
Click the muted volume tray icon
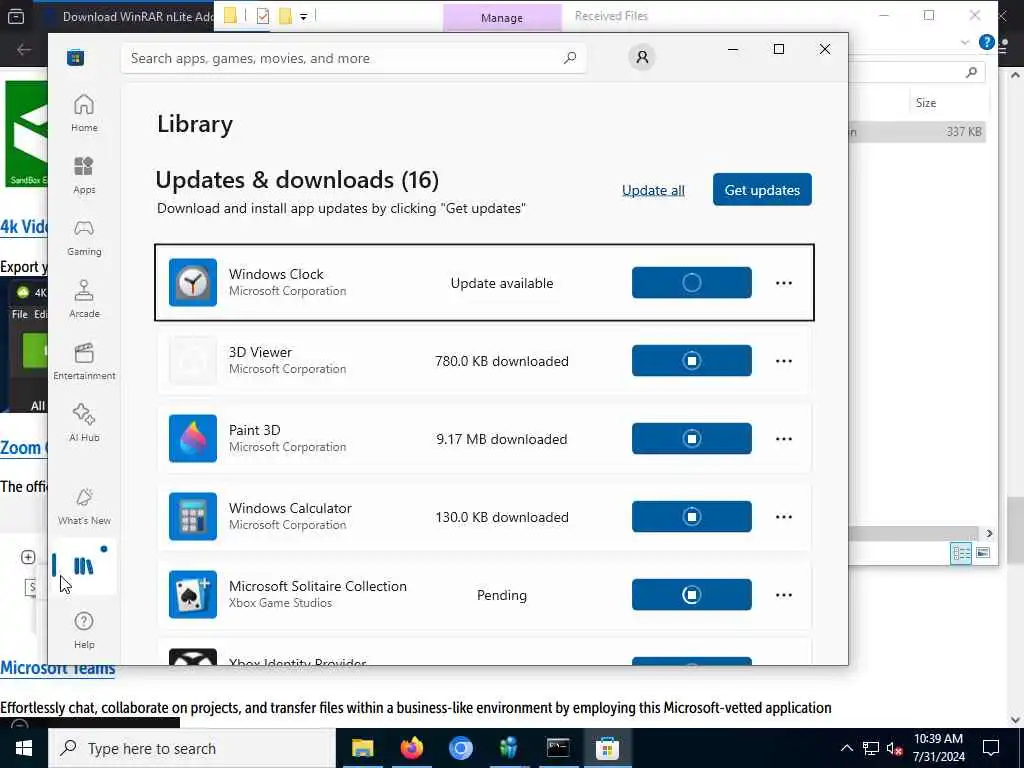pos(894,748)
